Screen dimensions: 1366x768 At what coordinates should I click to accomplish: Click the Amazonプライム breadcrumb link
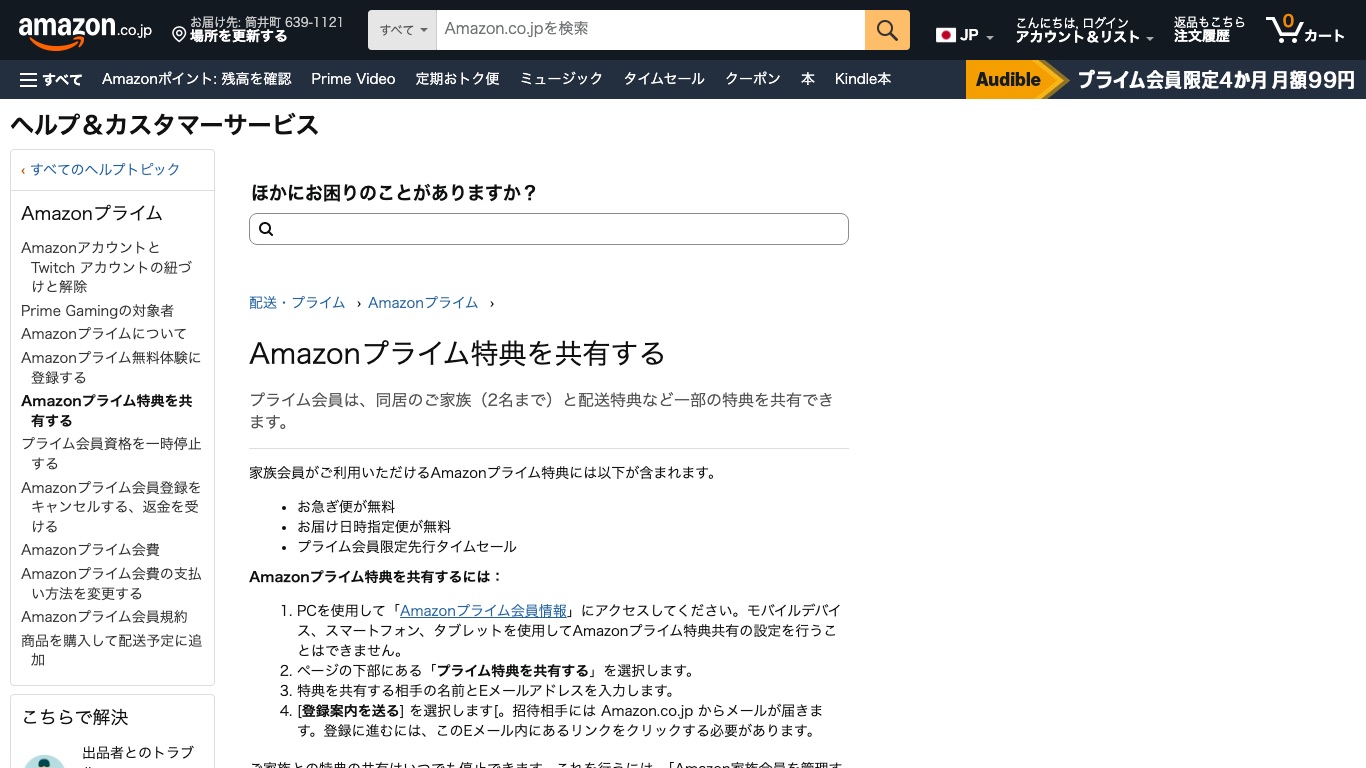423,303
